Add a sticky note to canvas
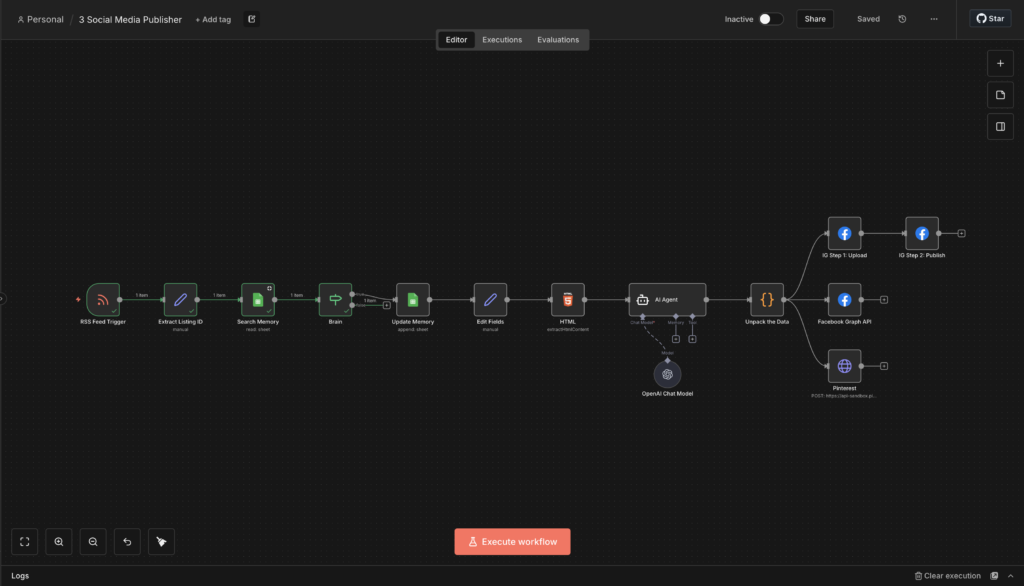Viewport: 1024px width, 586px height. tap(999, 95)
